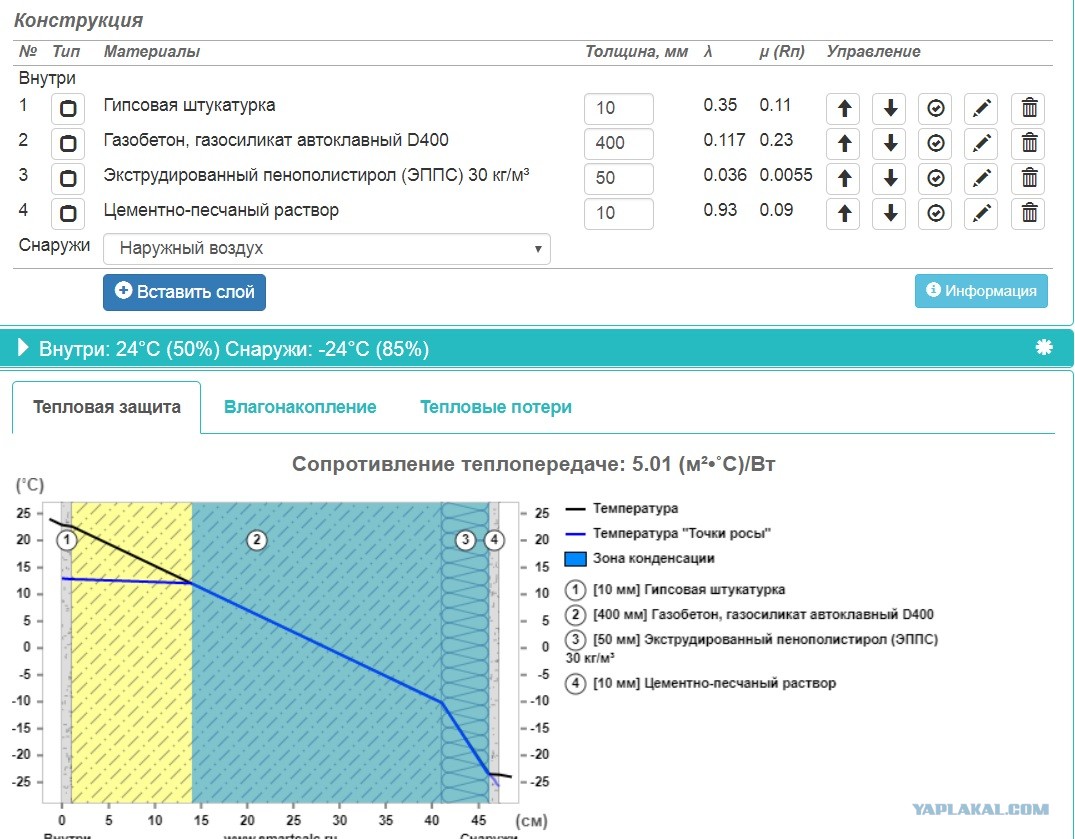Image resolution: width=1075 pixels, height=839 pixels.
Task: Move cement-sand mortar layer up
Action: (843, 213)
